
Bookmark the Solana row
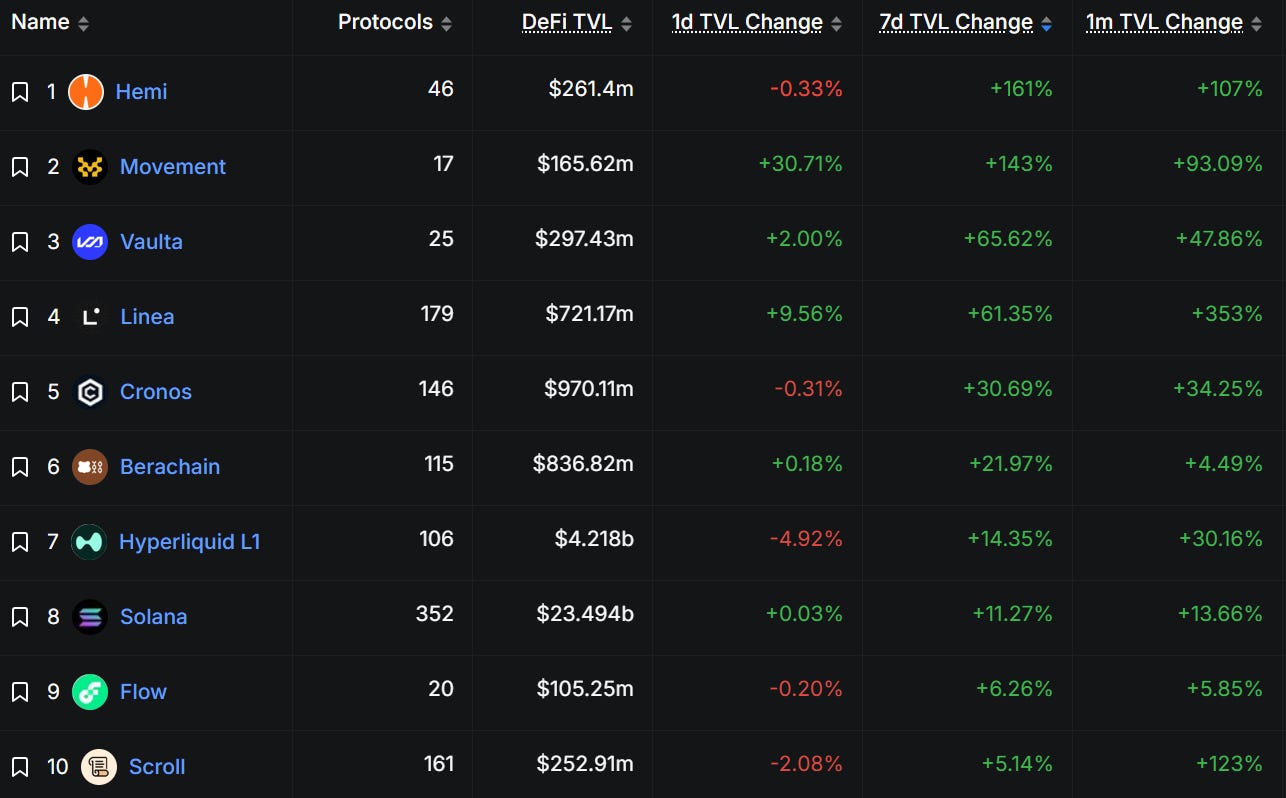(x=20, y=617)
